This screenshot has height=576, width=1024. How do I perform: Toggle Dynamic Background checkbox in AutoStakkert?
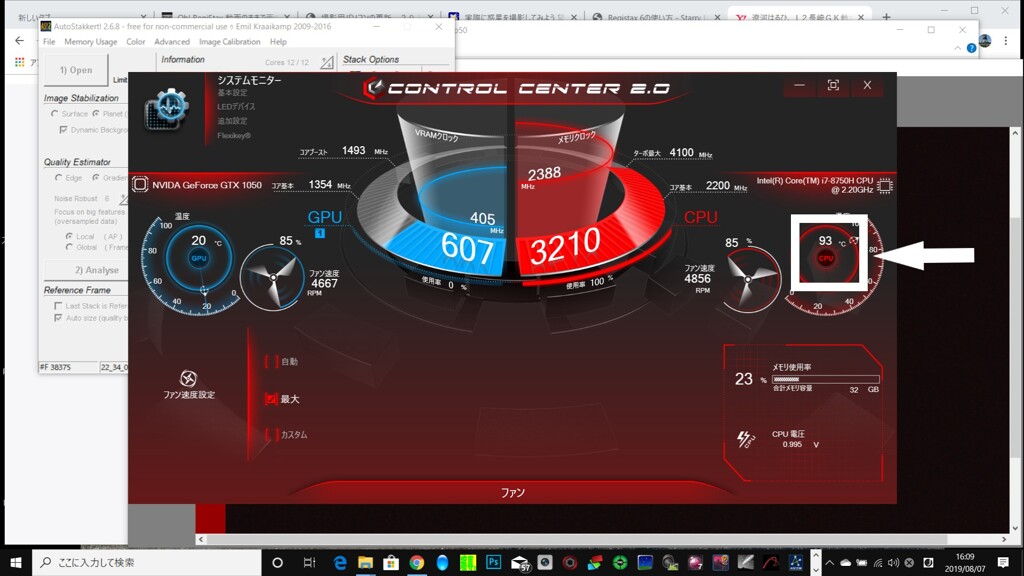point(63,130)
